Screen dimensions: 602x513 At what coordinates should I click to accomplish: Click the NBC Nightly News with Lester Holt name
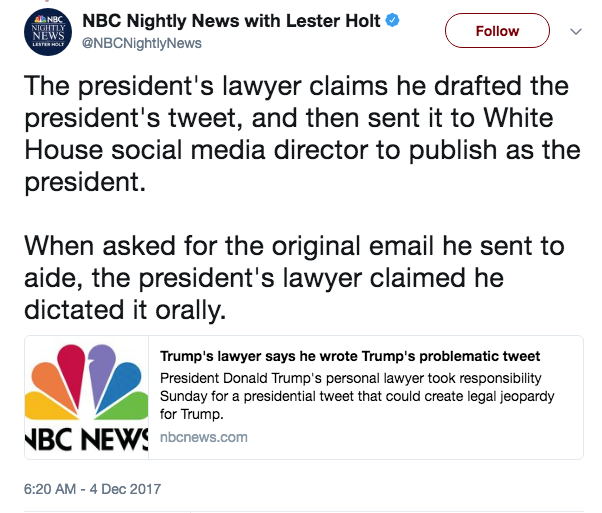(x=231, y=21)
